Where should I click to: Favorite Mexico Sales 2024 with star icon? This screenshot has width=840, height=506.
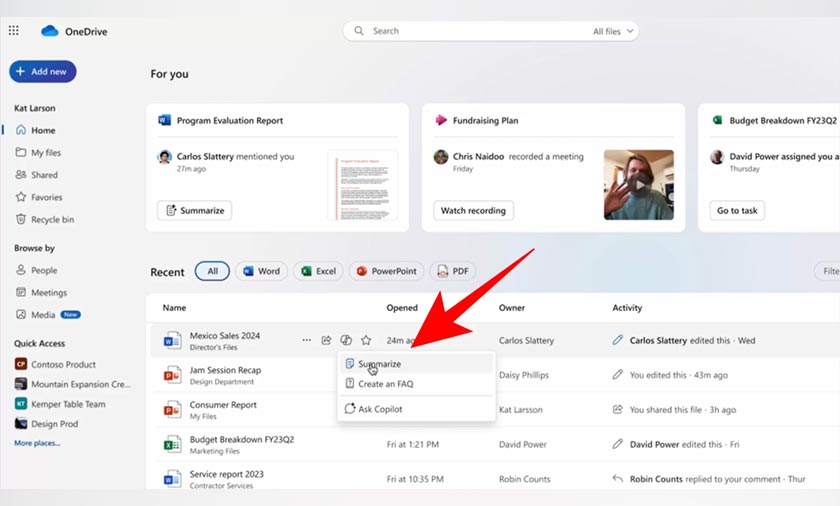[366, 340]
